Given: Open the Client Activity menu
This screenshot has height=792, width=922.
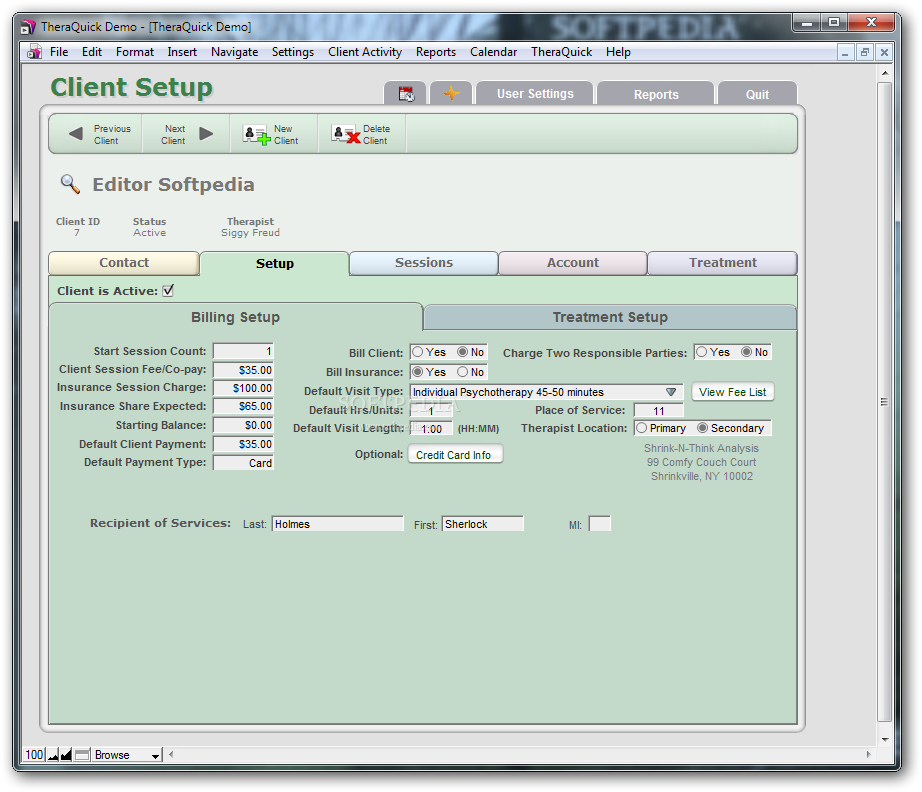Looking at the screenshot, I should click(x=365, y=52).
